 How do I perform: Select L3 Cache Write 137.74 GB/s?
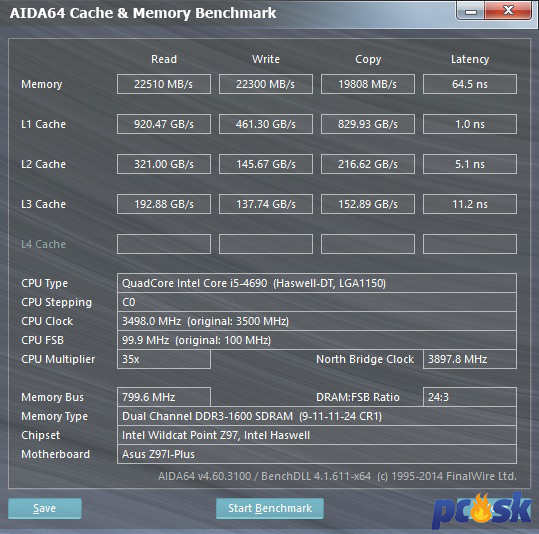[266, 204]
